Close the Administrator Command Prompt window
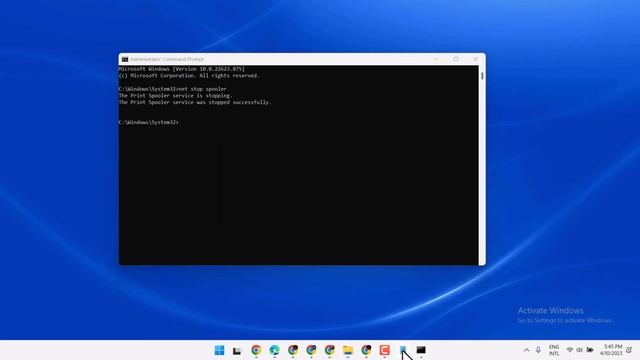 [x=476, y=59]
